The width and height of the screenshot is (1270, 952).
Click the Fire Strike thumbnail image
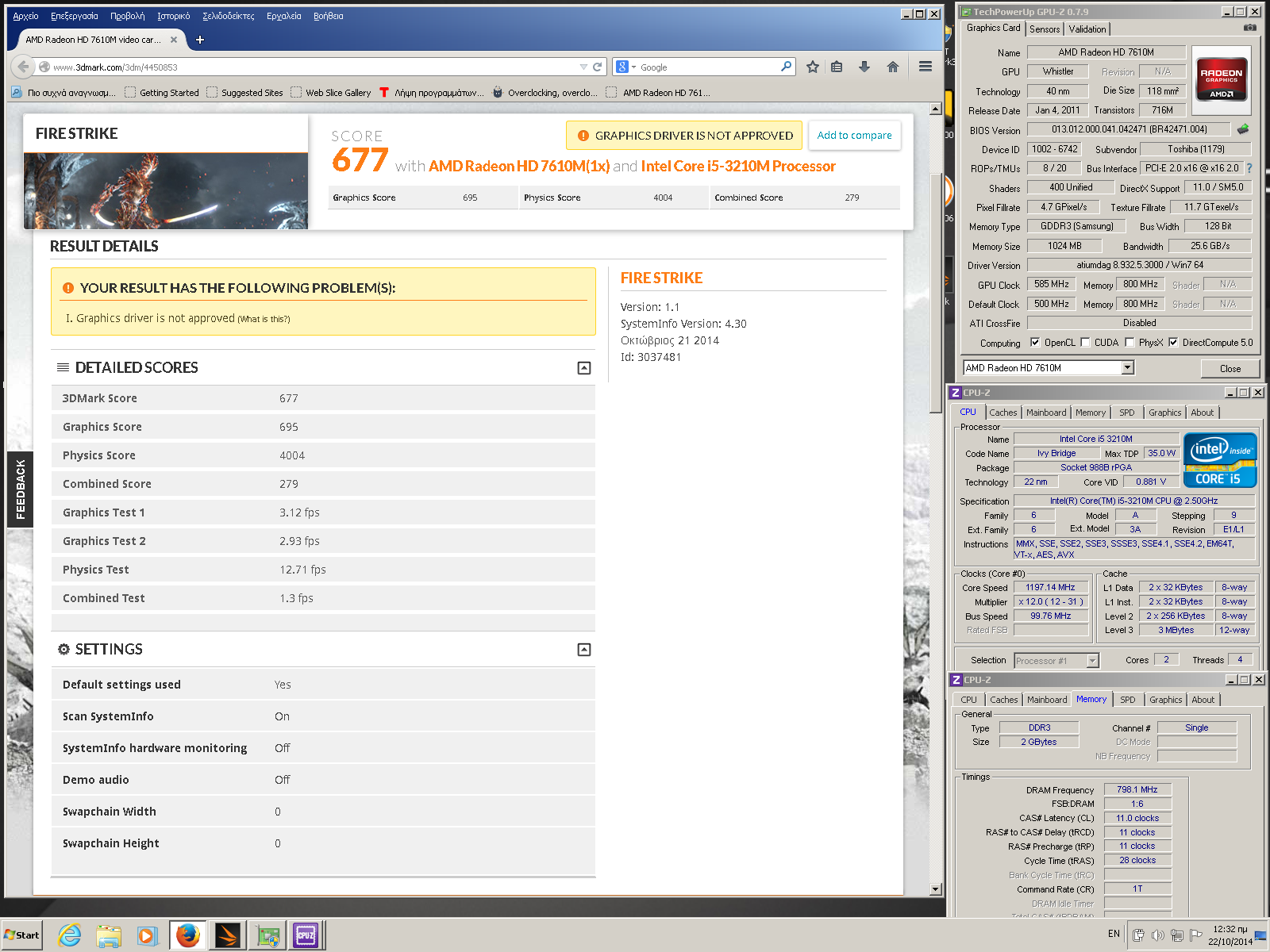point(166,191)
